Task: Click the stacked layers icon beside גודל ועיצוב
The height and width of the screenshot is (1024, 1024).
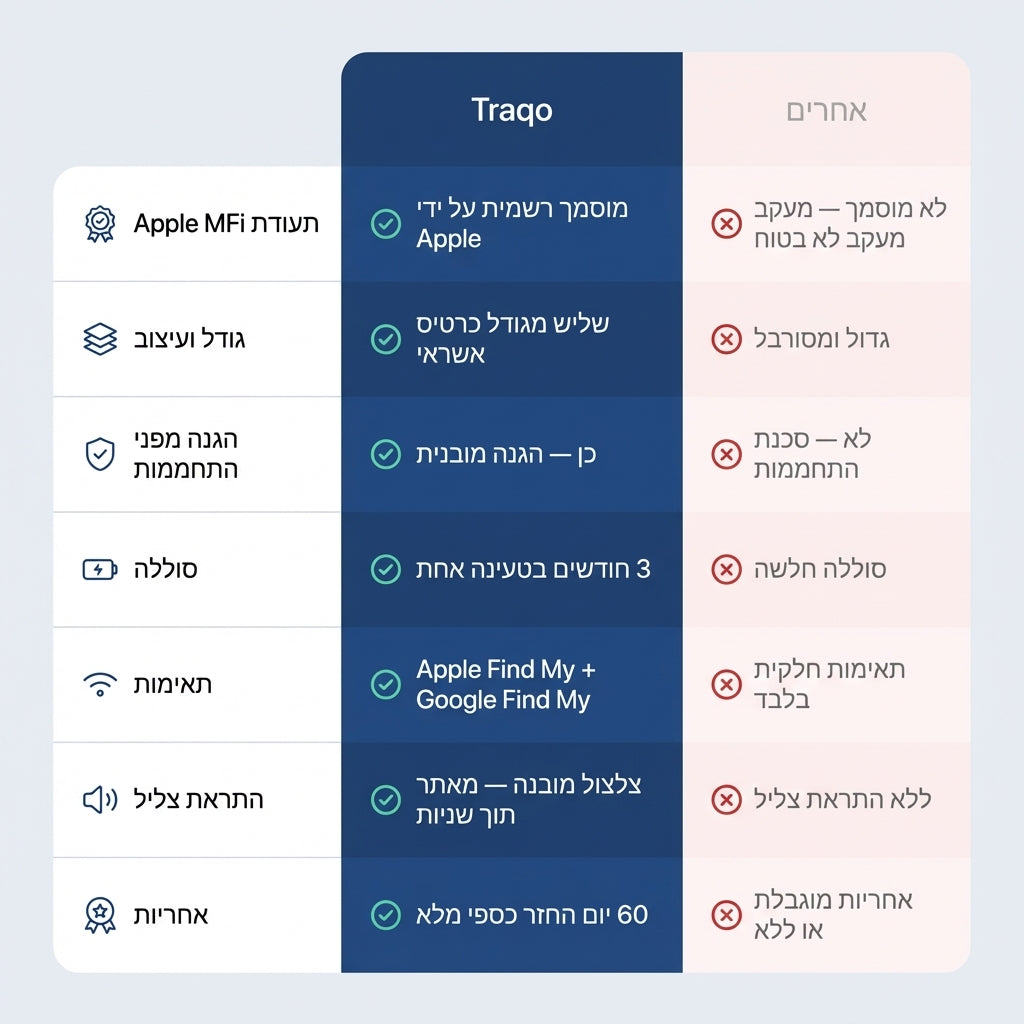Action: coord(100,339)
